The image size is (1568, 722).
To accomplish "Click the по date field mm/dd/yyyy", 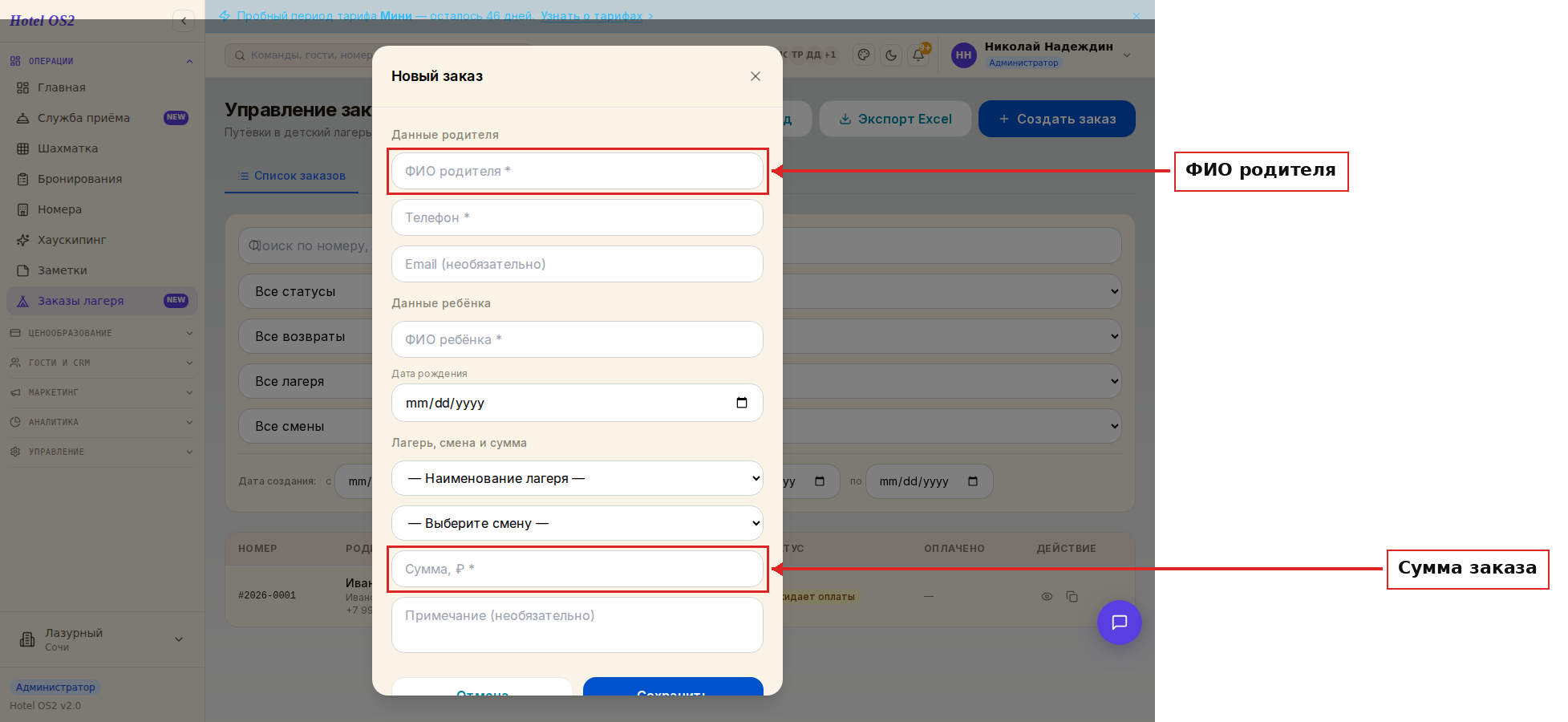I will tap(929, 481).
